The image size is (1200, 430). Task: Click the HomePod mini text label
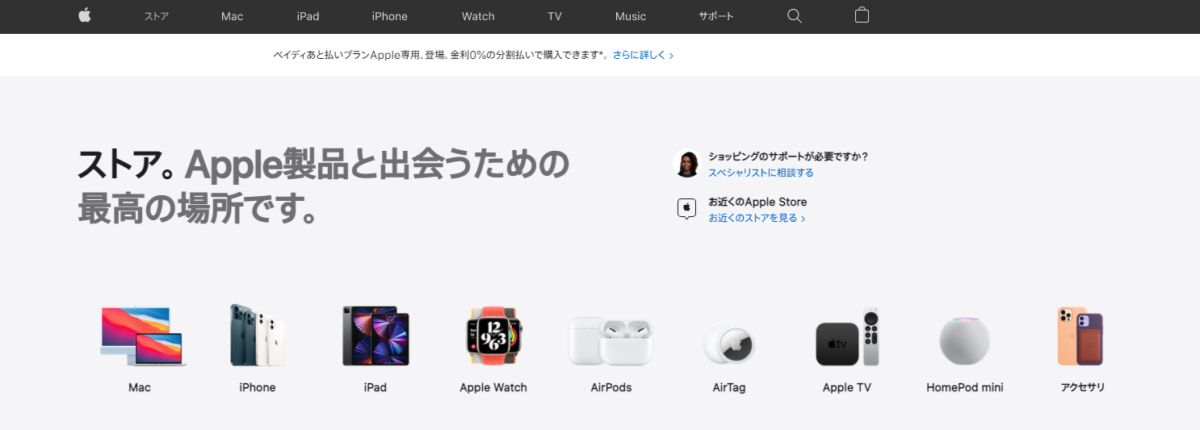click(x=965, y=387)
